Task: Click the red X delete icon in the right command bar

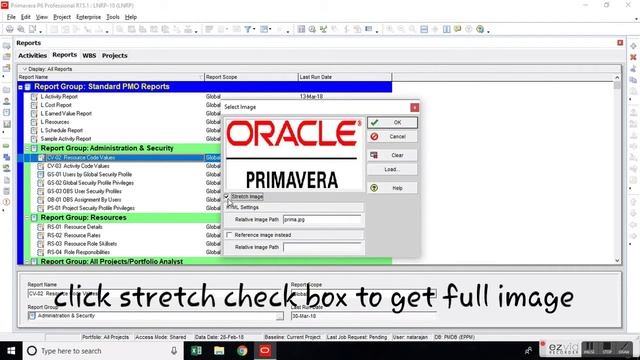Action: (x=633, y=57)
